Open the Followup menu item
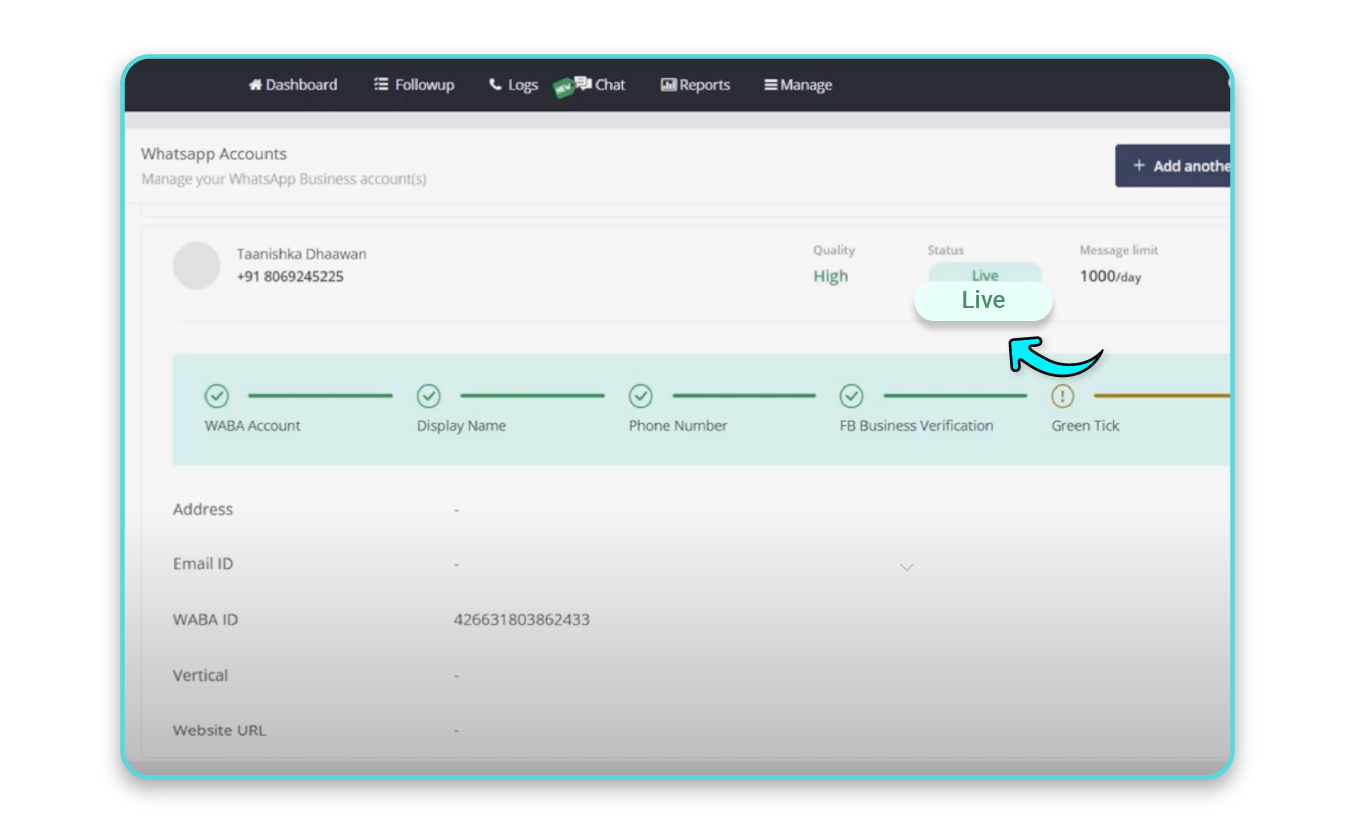 point(414,85)
